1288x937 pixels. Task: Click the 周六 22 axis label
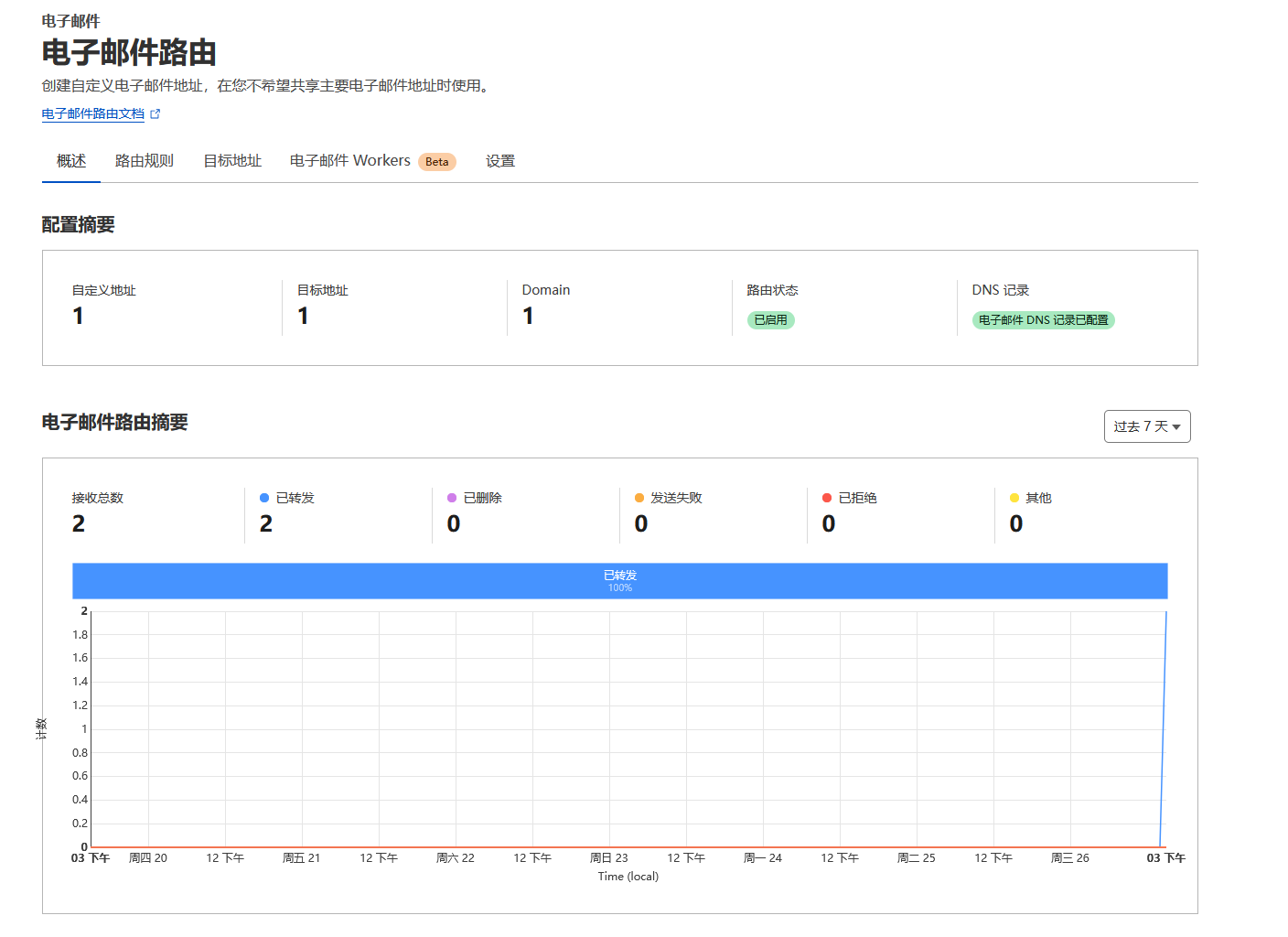456,858
